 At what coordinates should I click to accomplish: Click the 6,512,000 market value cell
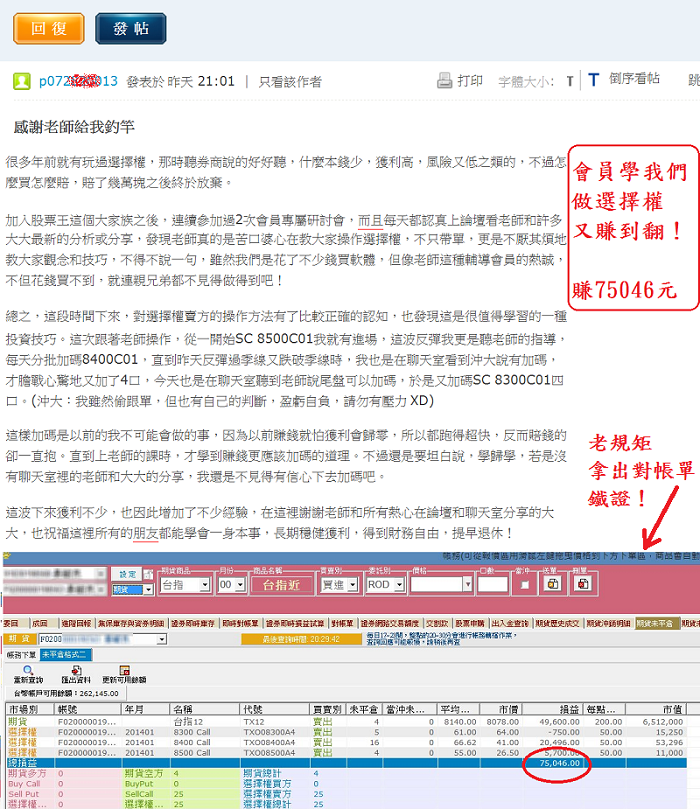[662, 722]
